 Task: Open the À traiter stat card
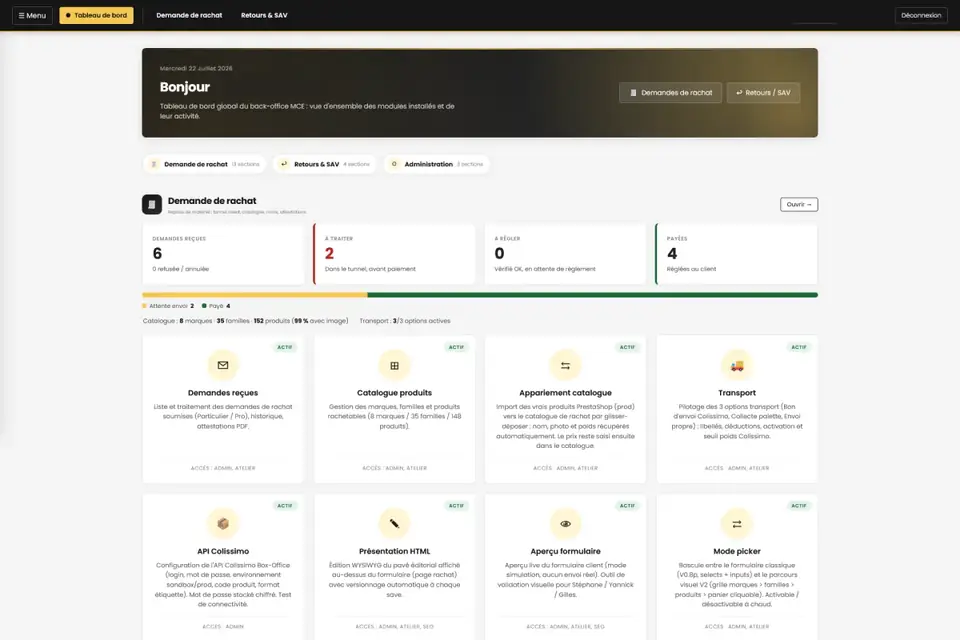click(394, 254)
